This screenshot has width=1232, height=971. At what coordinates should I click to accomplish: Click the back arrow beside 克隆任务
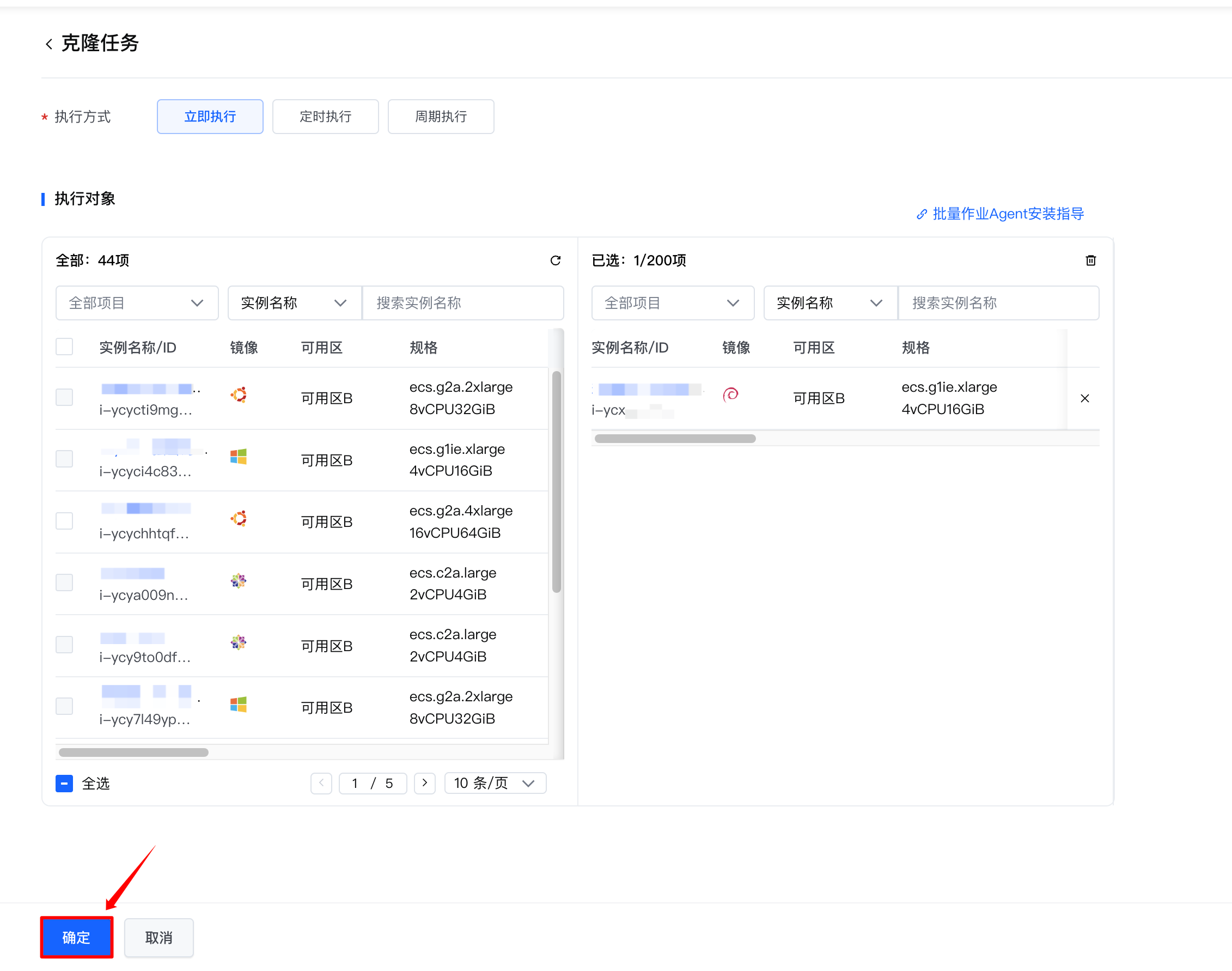tap(49, 44)
